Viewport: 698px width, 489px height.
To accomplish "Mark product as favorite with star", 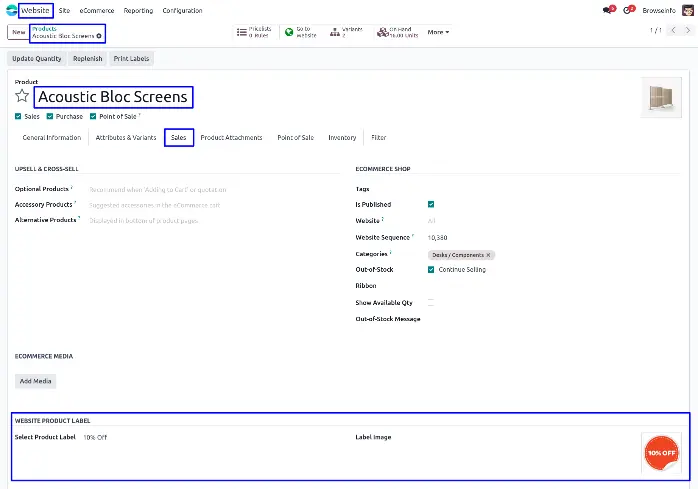I will [x=22, y=97].
